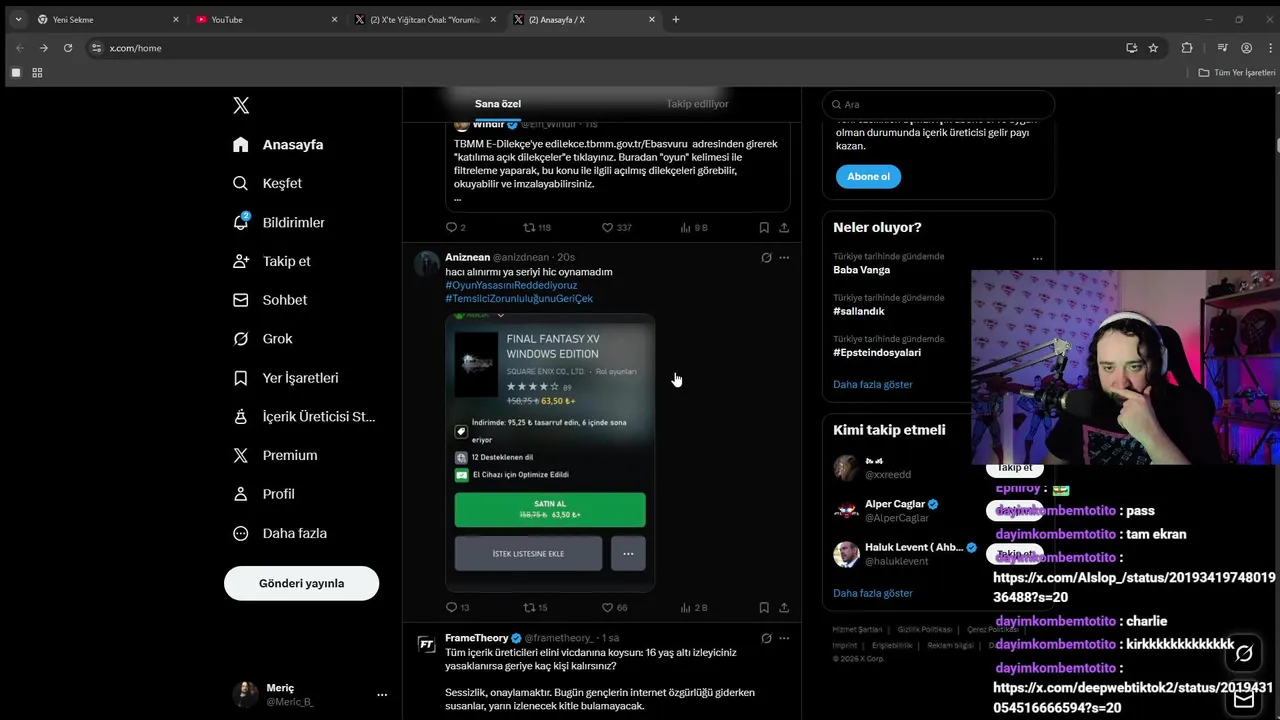Open #OyunYasasınıReddediyoruz hashtag

[511, 285]
